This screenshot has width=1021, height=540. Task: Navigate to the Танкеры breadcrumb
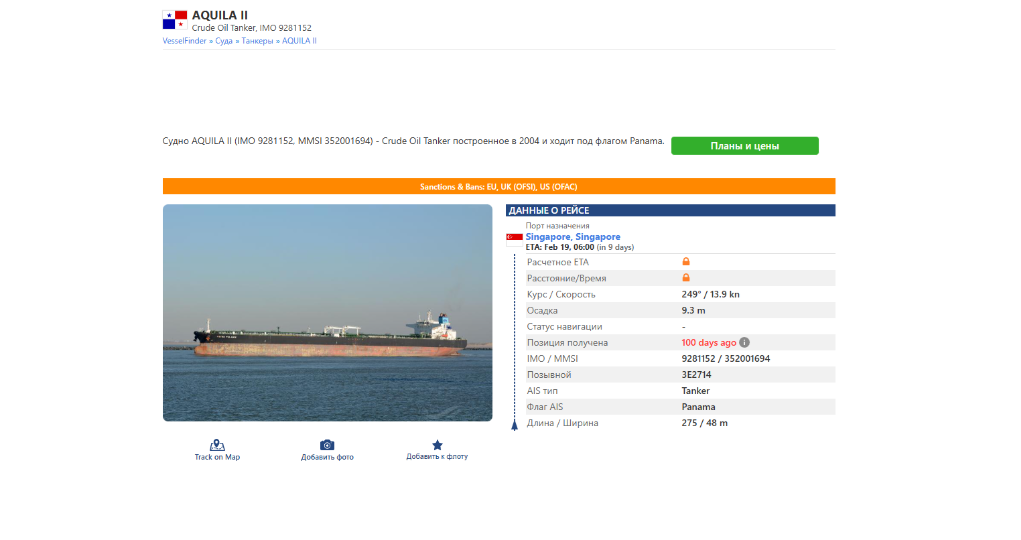point(257,41)
